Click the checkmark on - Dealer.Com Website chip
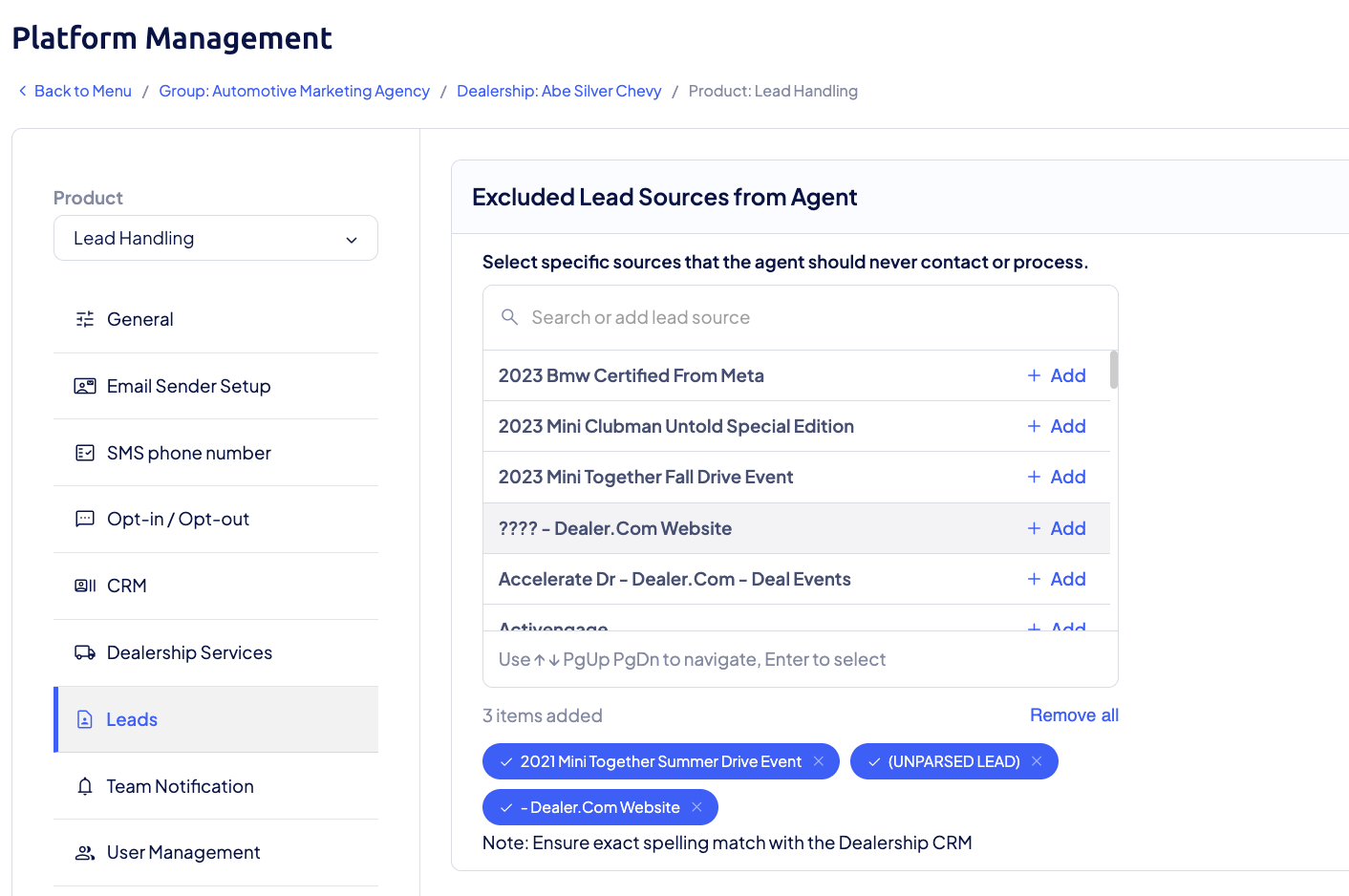 click(x=506, y=808)
